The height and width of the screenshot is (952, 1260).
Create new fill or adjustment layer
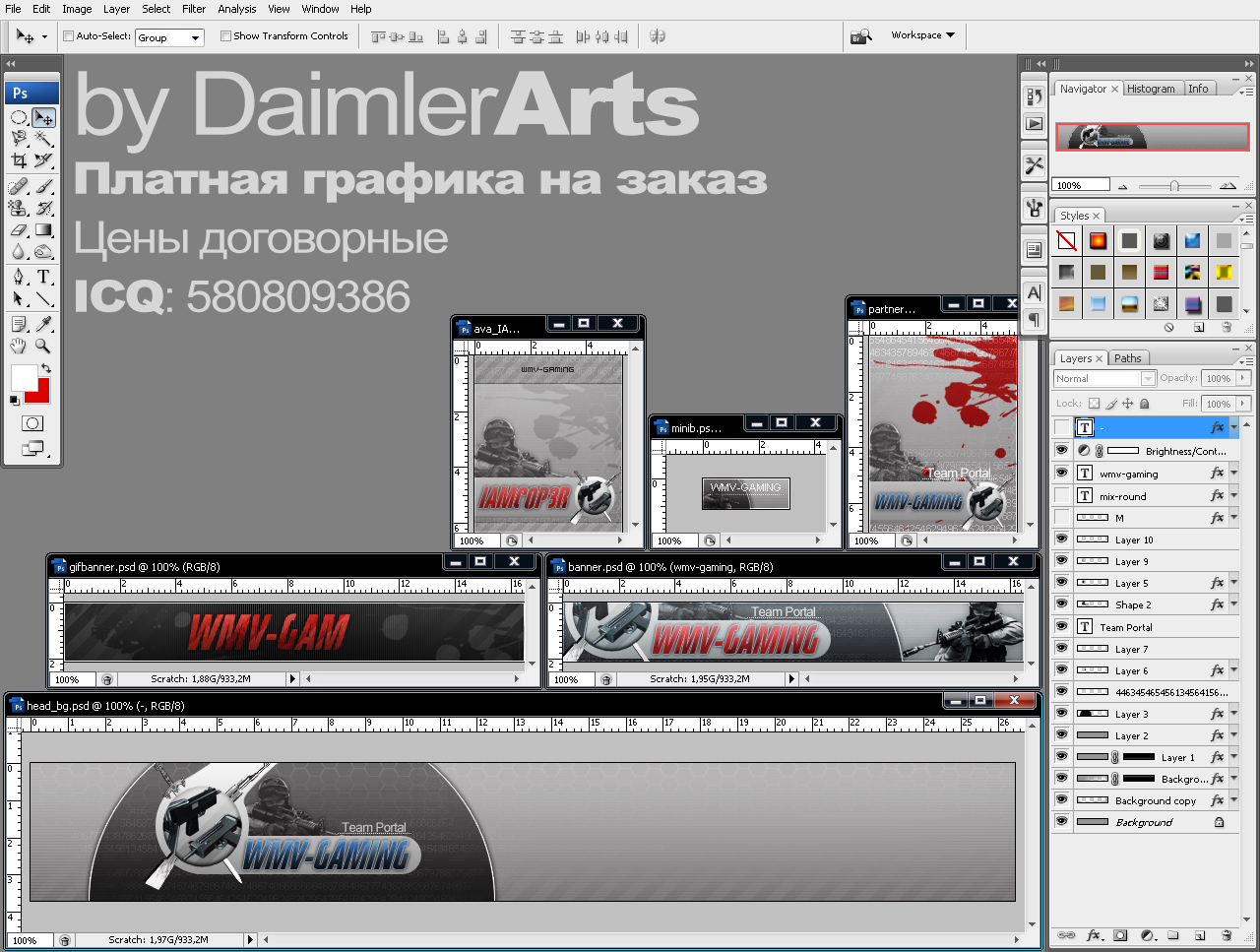coord(1147,935)
